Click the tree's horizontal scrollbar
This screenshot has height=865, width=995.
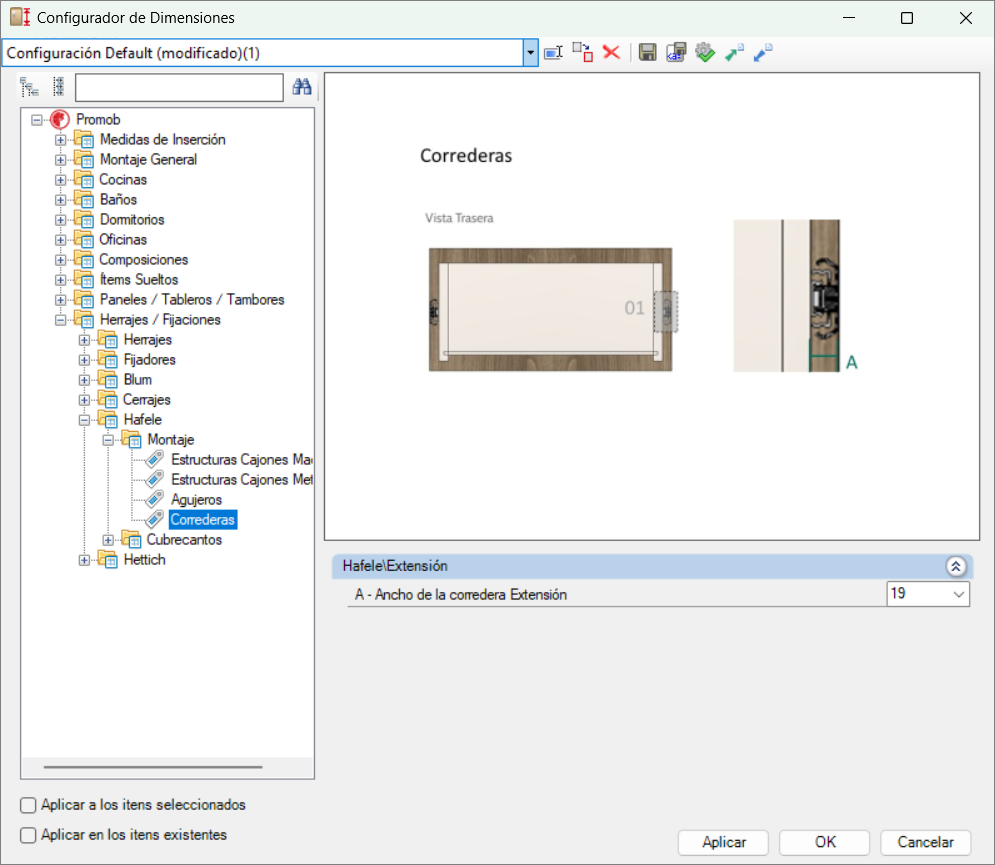(x=153, y=767)
